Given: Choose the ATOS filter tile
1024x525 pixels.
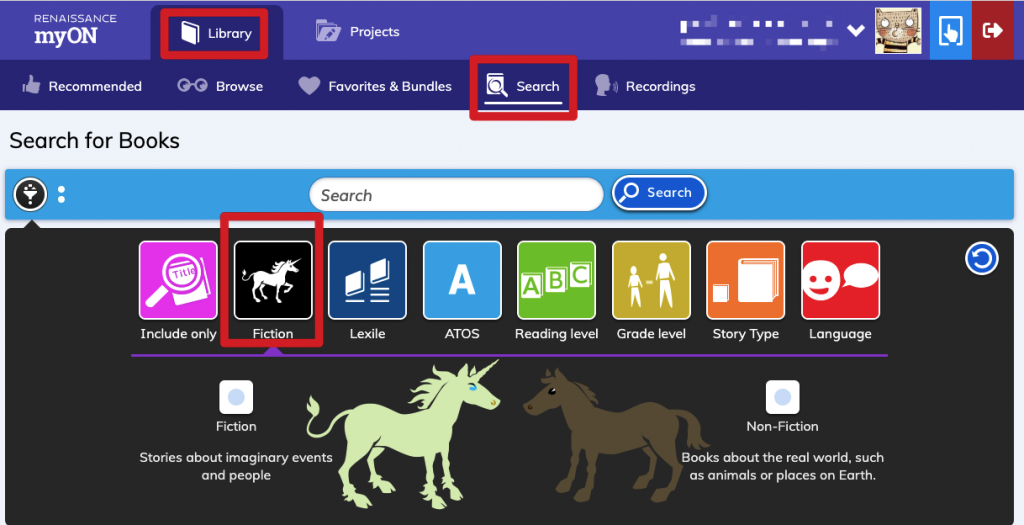Looking at the screenshot, I should point(462,280).
